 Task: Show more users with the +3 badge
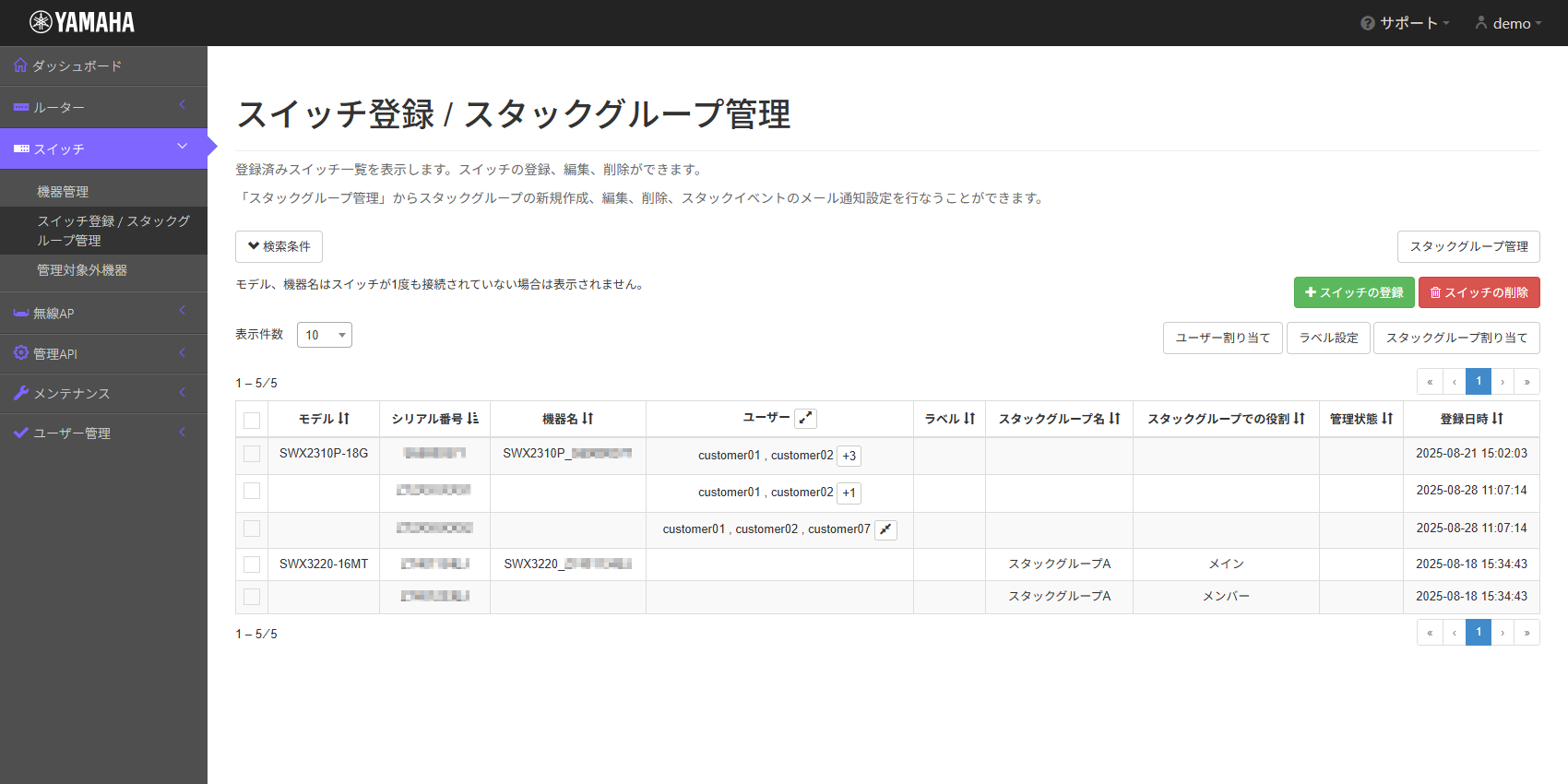pyautogui.click(x=849, y=456)
